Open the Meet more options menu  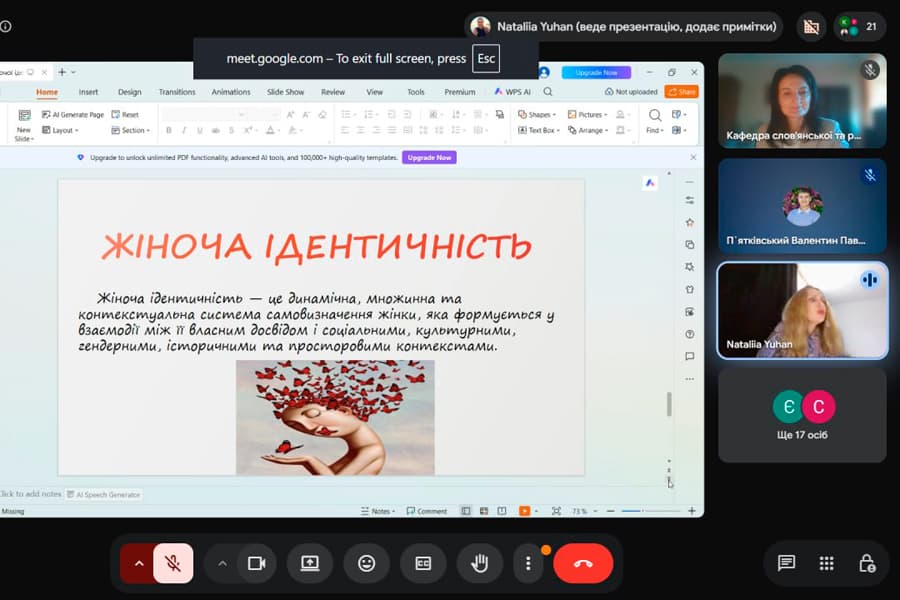pos(528,563)
